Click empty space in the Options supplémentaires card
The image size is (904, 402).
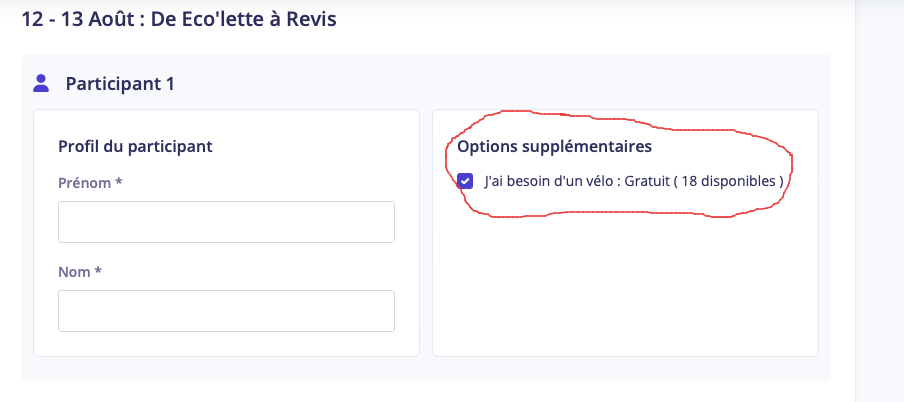coord(625,283)
